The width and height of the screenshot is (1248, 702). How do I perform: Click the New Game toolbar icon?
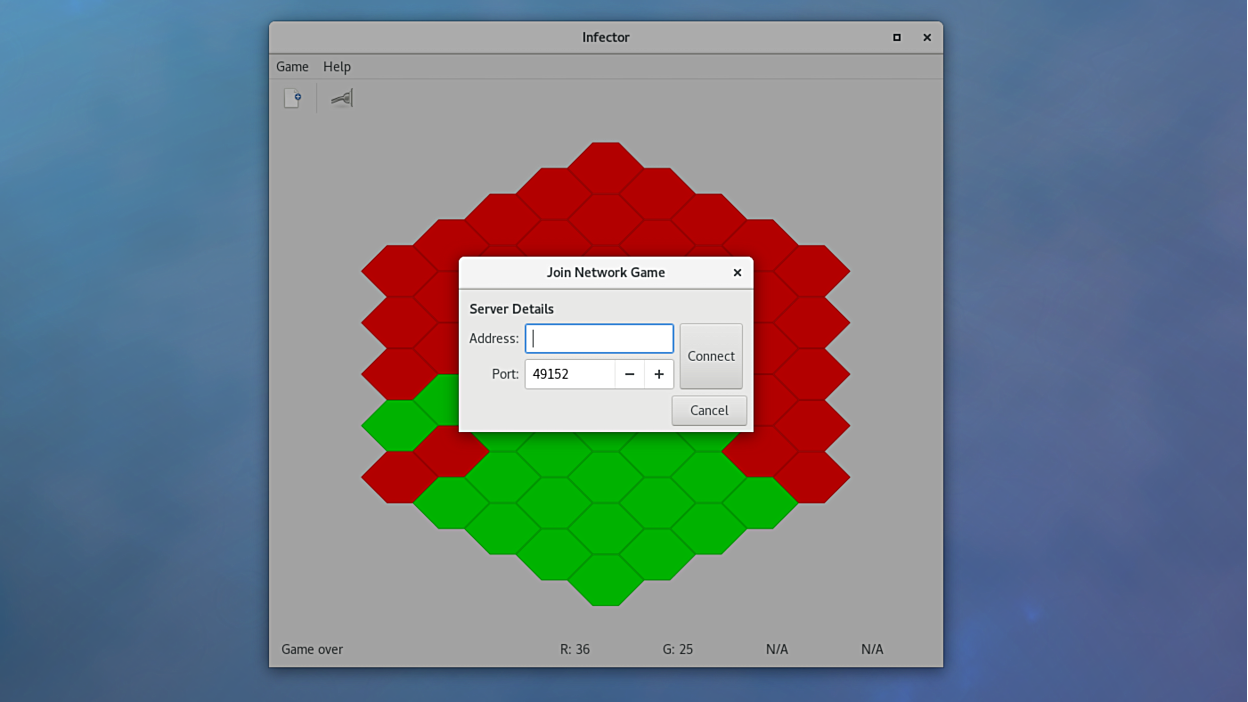[x=293, y=98]
